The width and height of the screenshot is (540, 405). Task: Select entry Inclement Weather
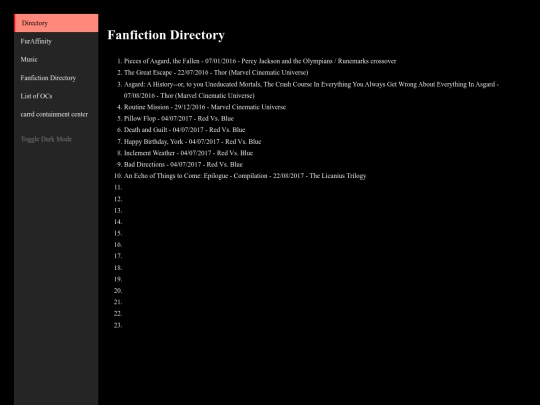[188, 153]
